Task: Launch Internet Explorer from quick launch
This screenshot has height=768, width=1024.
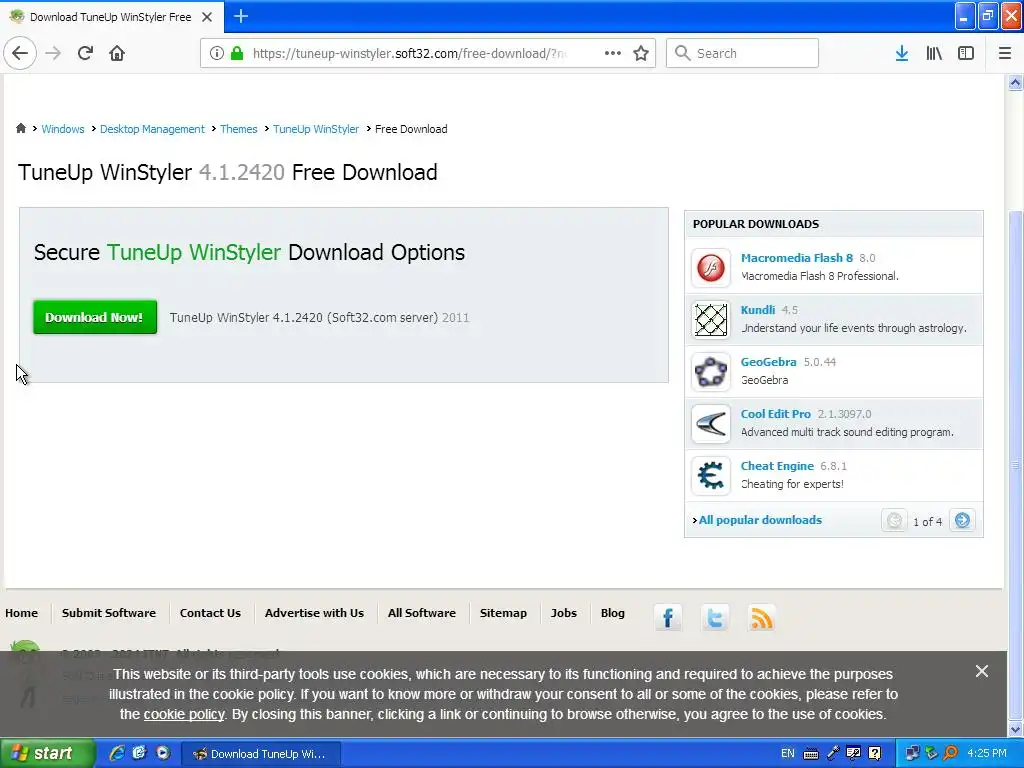Action: pos(117,753)
